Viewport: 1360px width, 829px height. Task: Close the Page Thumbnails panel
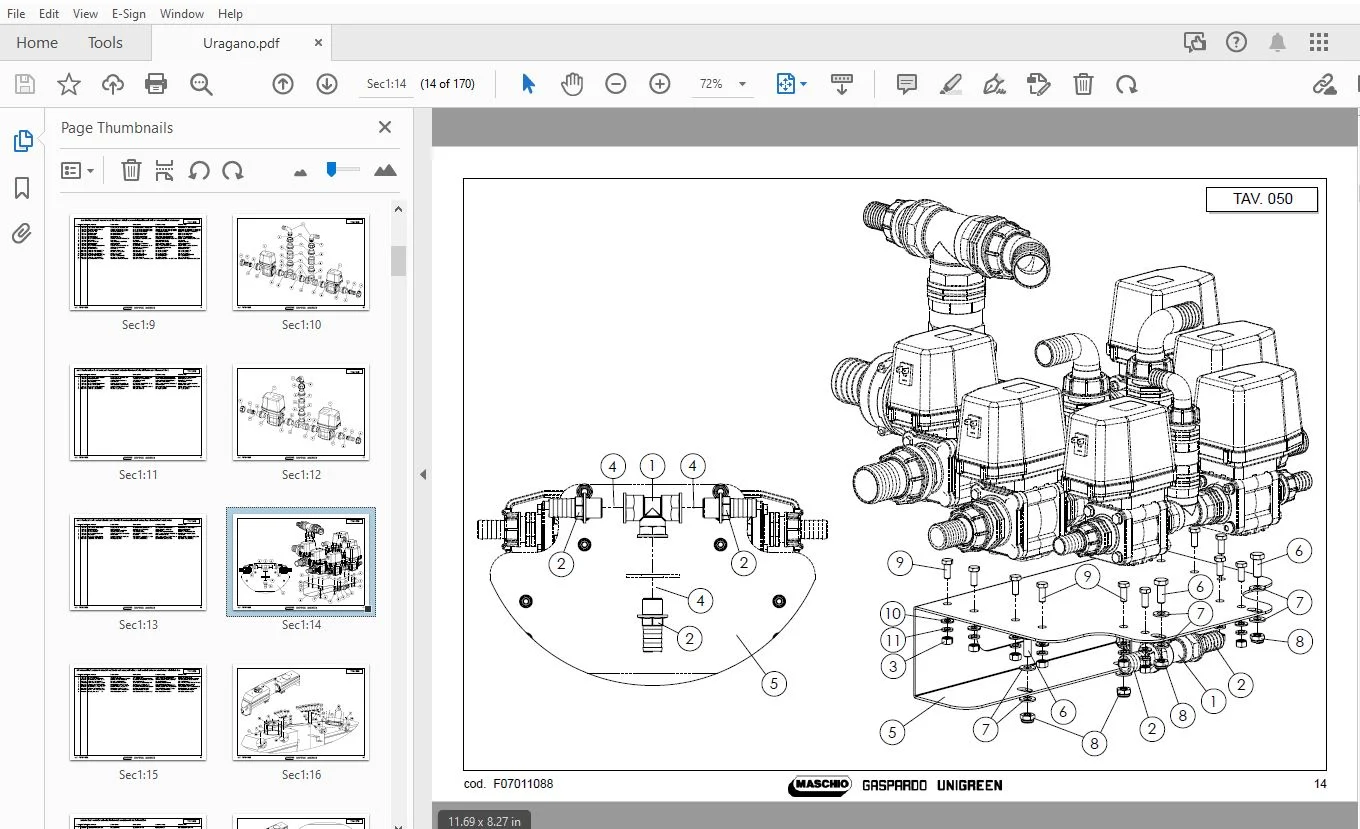point(385,127)
